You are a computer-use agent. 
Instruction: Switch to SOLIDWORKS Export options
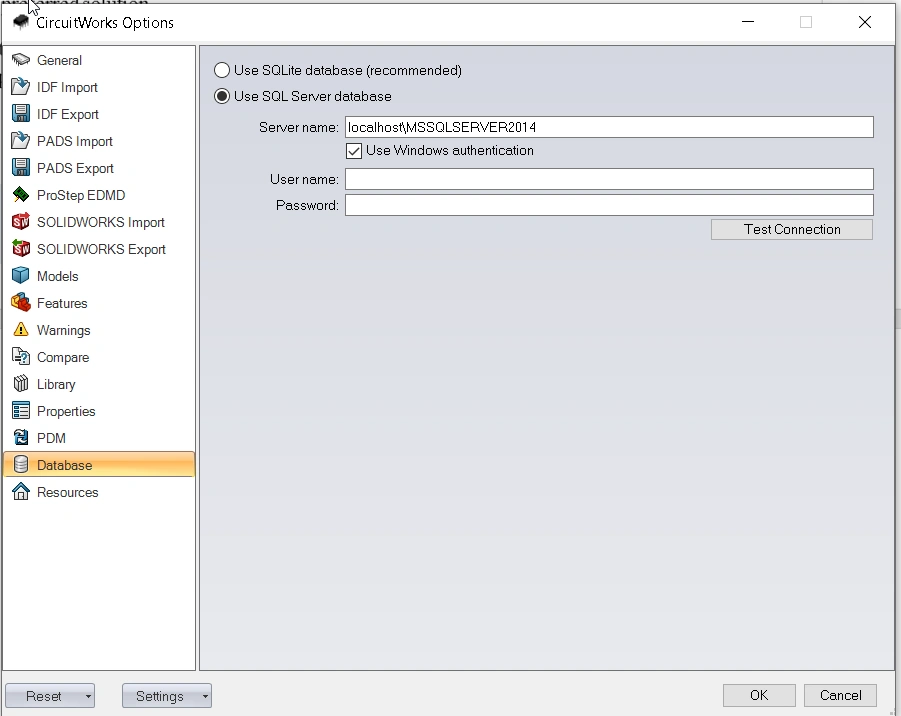(x=99, y=249)
